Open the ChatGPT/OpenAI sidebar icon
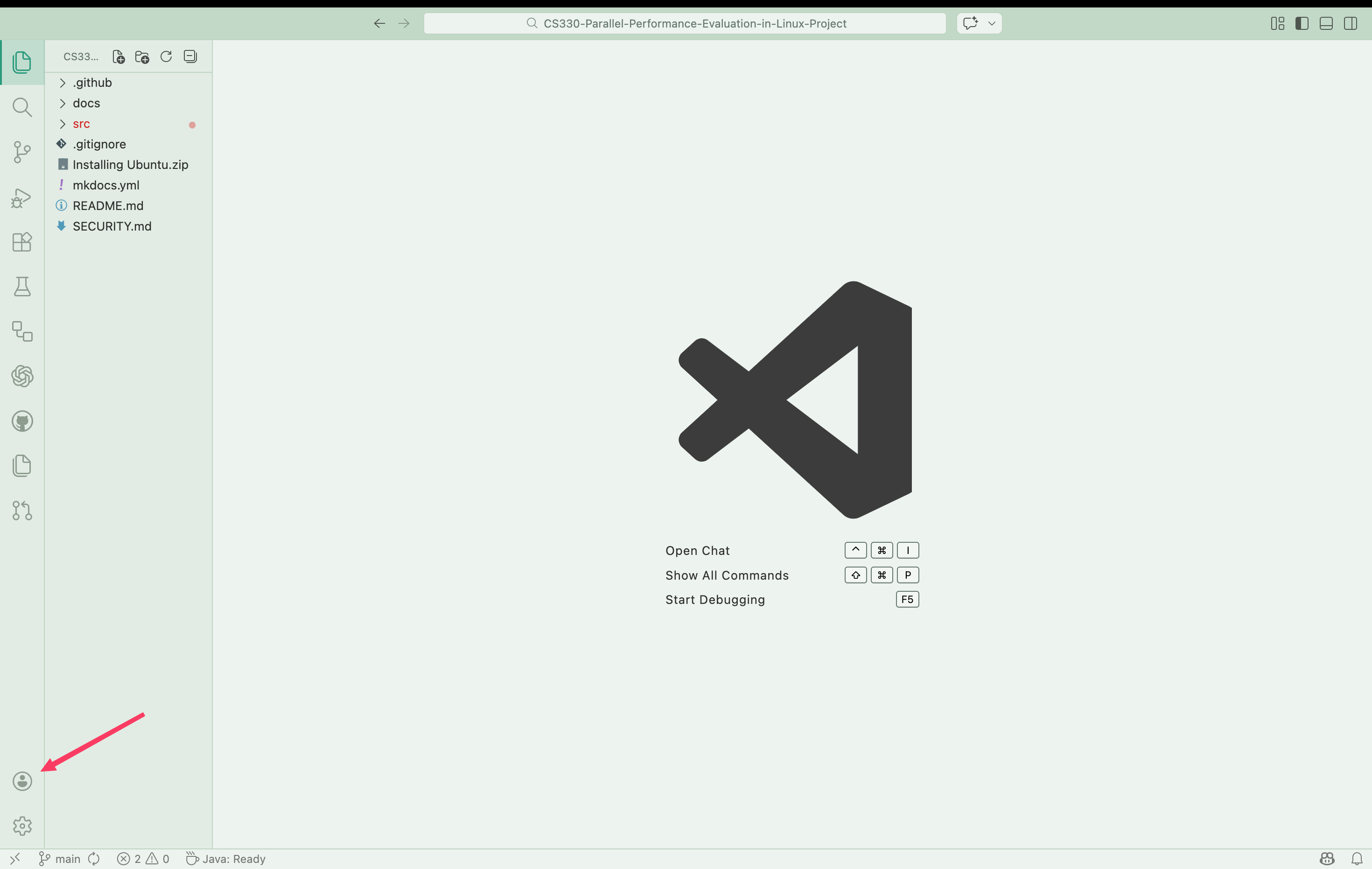 [x=21, y=376]
